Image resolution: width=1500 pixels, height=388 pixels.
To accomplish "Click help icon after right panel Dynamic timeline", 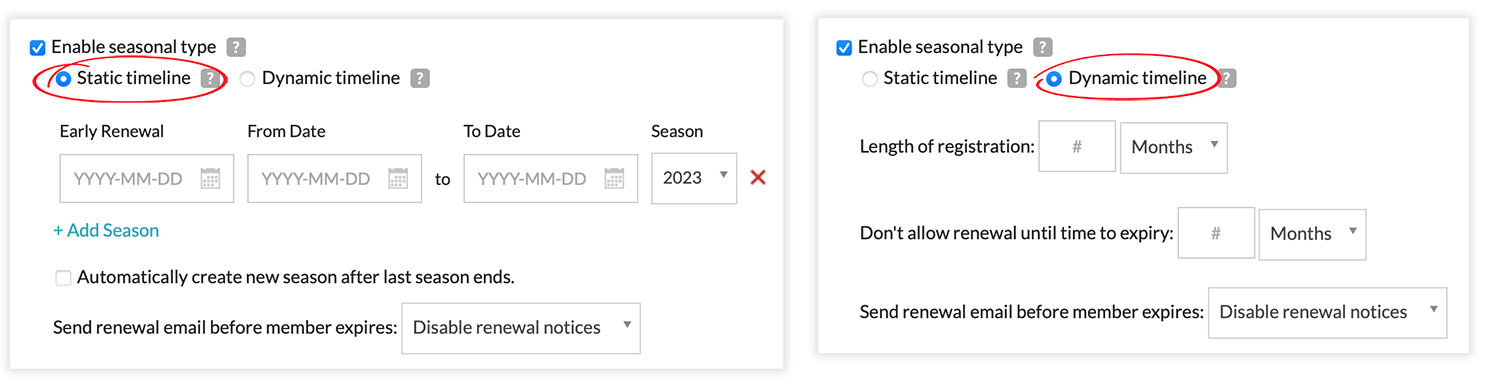I will pos(1228,78).
